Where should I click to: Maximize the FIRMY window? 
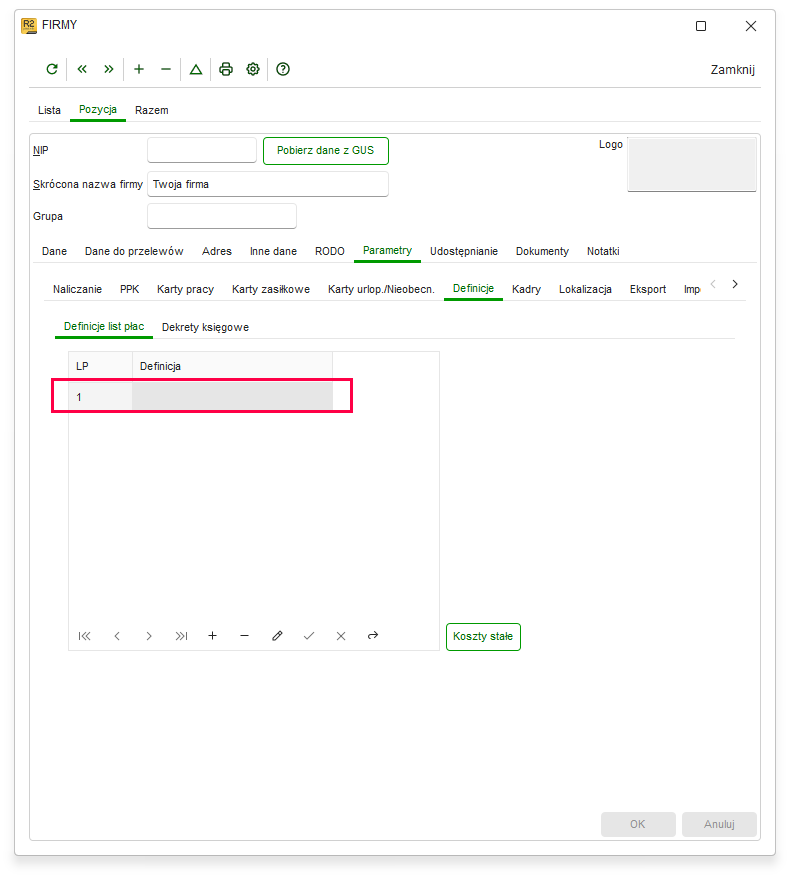click(701, 26)
